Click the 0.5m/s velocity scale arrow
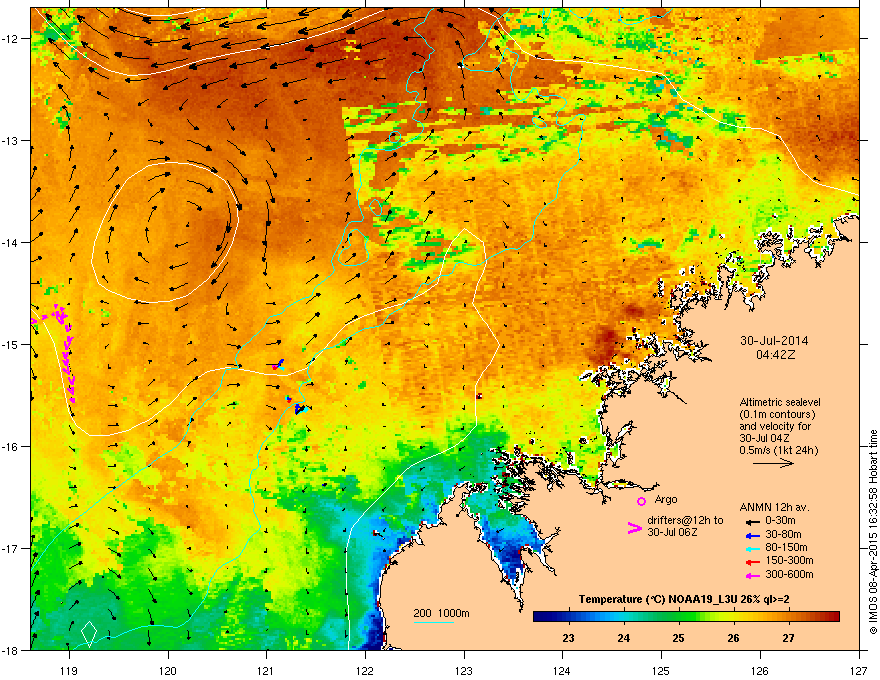 [773, 463]
